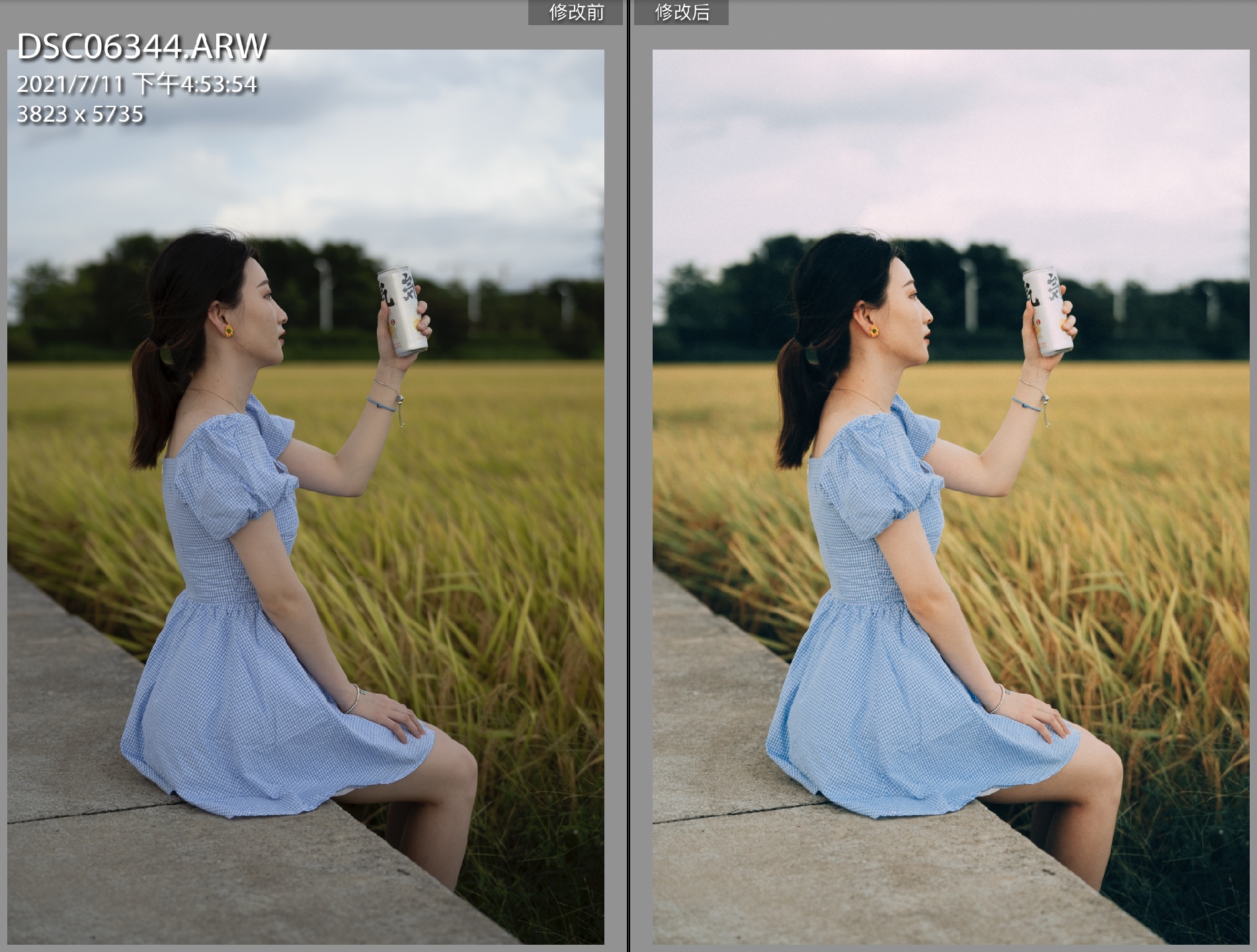Viewport: 1257px width, 952px height.
Task: Click the 修改前 label above the left photo
Action: [575, 13]
